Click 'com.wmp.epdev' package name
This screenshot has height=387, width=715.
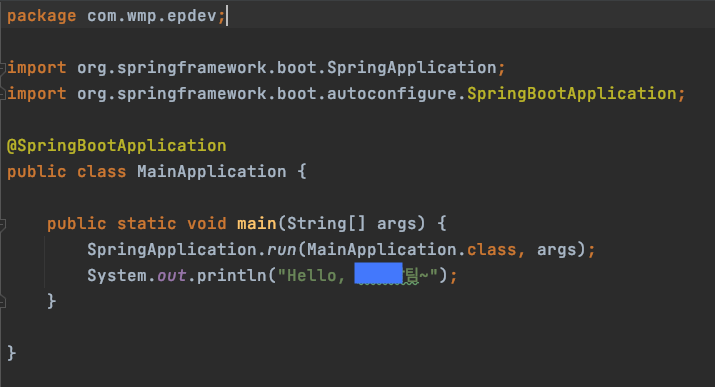pos(151,16)
